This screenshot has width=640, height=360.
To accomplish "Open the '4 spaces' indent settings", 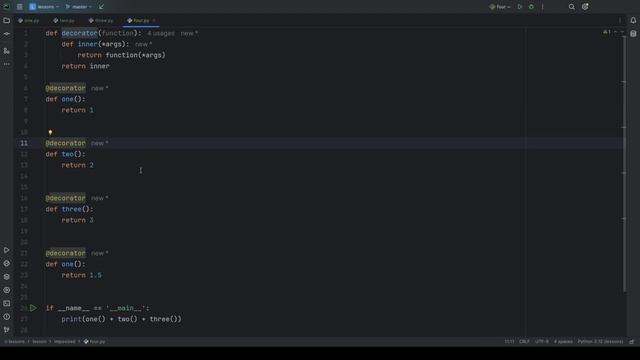I will coord(563,341).
